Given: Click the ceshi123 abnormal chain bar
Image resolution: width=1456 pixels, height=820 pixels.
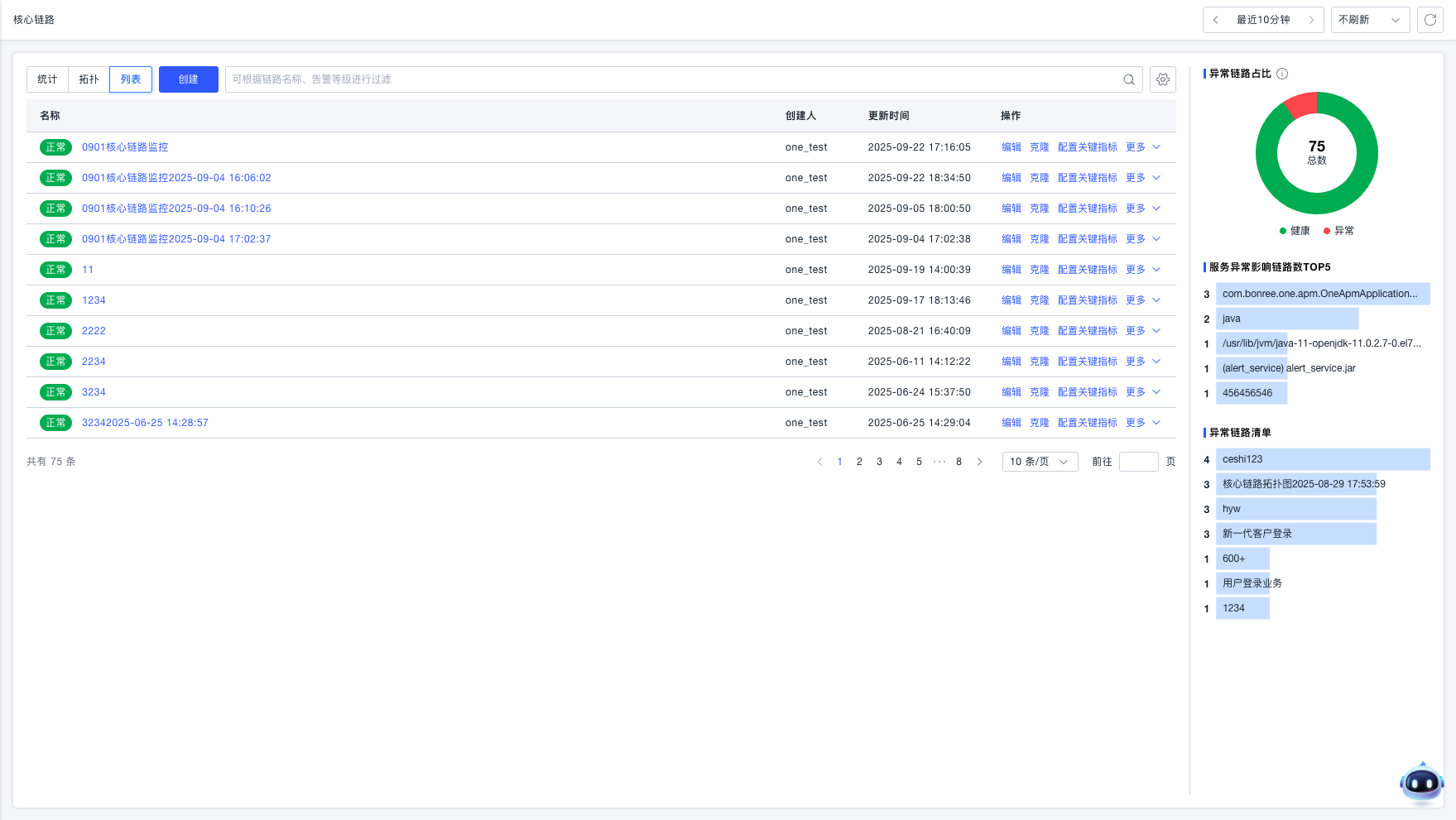Looking at the screenshot, I should click(x=1322, y=459).
